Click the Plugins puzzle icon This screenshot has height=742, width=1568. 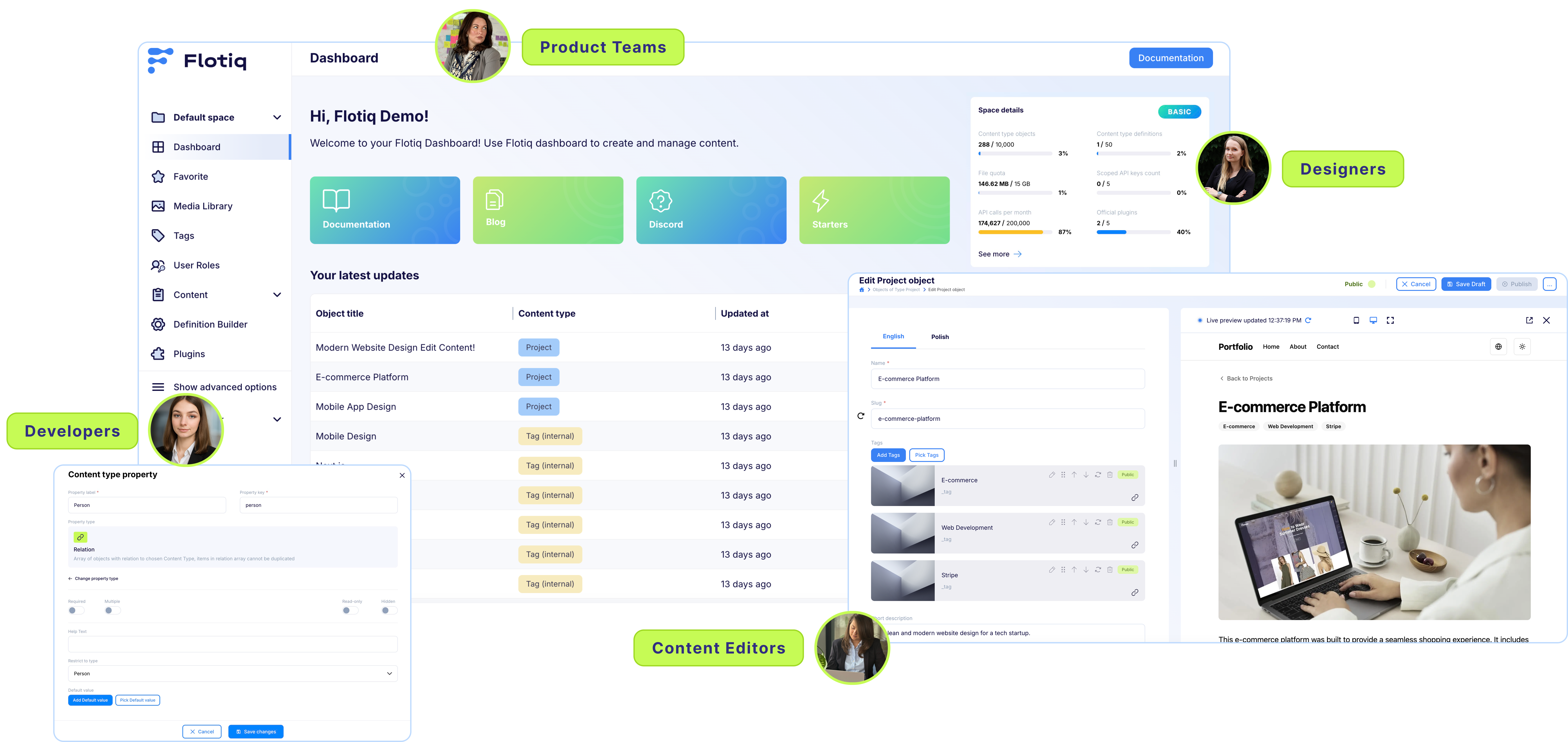click(158, 354)
